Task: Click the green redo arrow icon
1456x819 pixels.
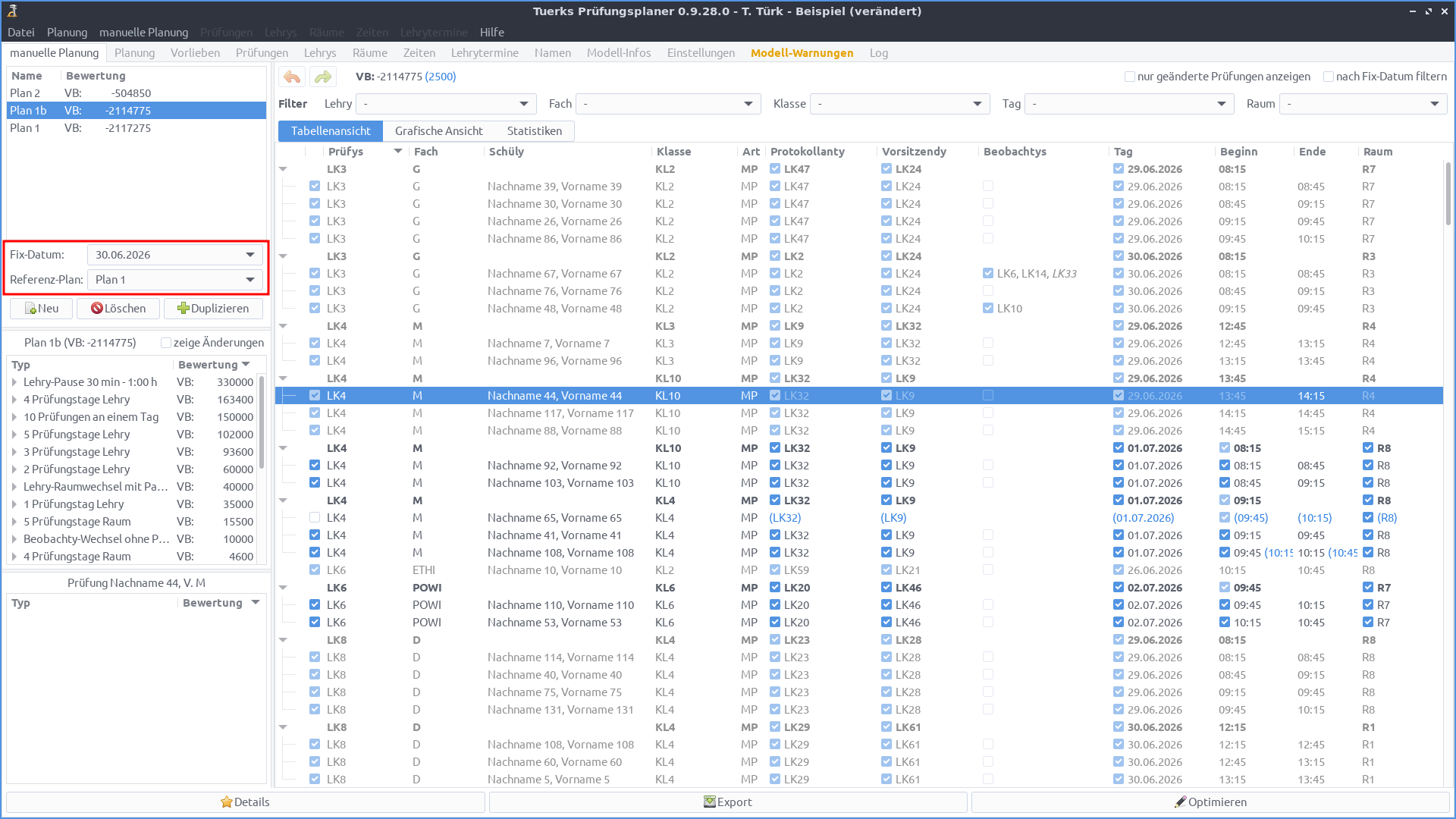Action: coord(324,77)
